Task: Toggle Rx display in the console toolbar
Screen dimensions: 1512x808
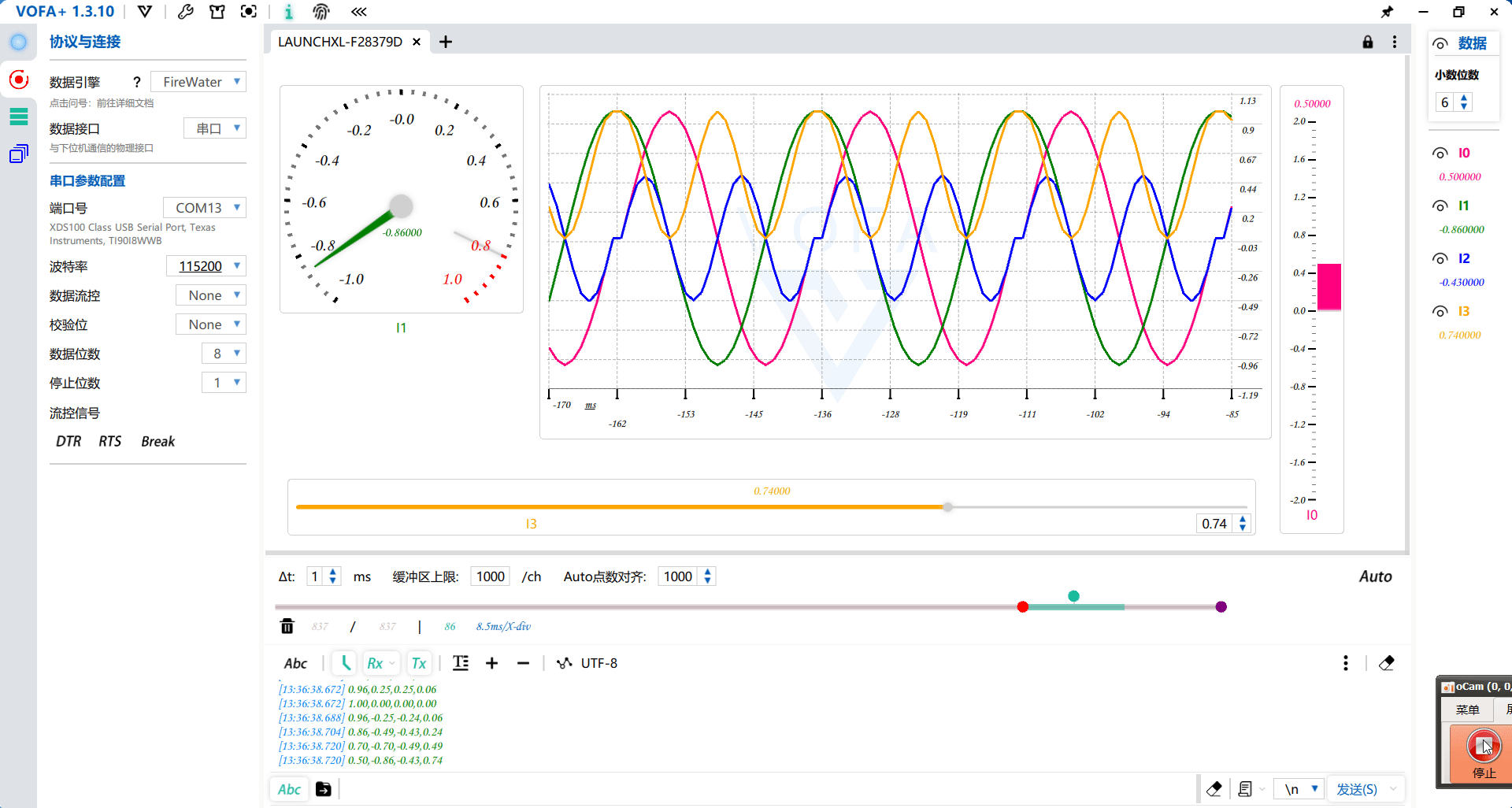Action: click(375, 663)
